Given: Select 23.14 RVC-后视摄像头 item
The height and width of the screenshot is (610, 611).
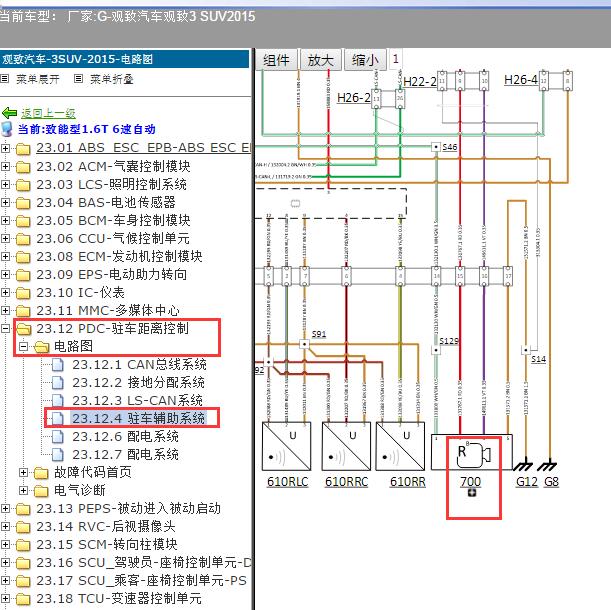Looking at the screenshot, I should point(106,526).
